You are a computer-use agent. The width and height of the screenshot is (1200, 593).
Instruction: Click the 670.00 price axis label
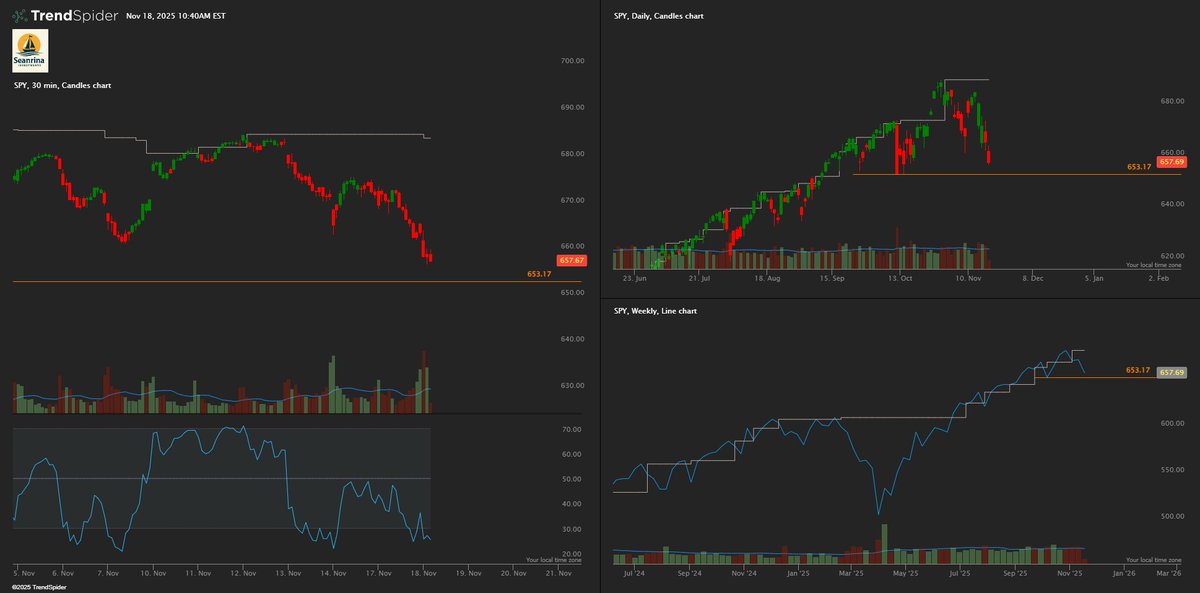pos(572,200)
